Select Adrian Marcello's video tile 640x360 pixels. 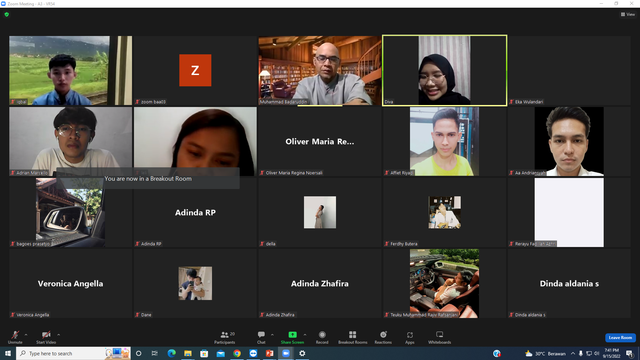(x=71, y=141)
